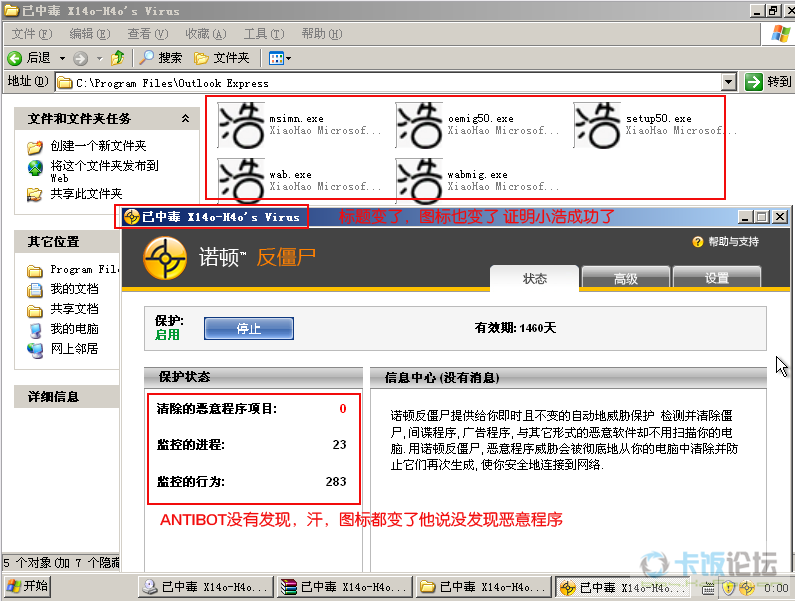This screenshot has height=601, width=795.
Task: Switch to the Norton taskbar window
Action: (622, 587)
